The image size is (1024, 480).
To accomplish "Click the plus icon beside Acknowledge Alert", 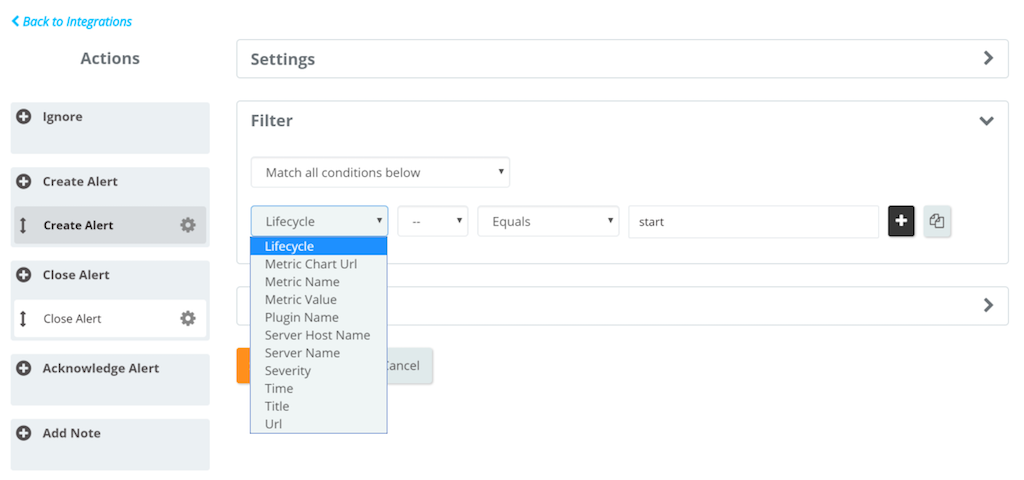I will pyautogui.click(x=24, y=369).
